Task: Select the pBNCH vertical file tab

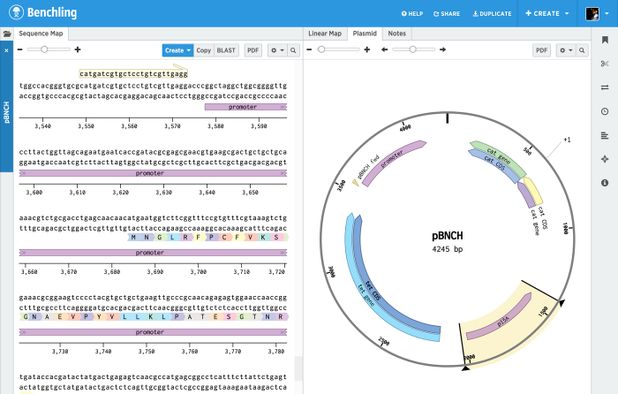Action: click(x=6, y=112)
